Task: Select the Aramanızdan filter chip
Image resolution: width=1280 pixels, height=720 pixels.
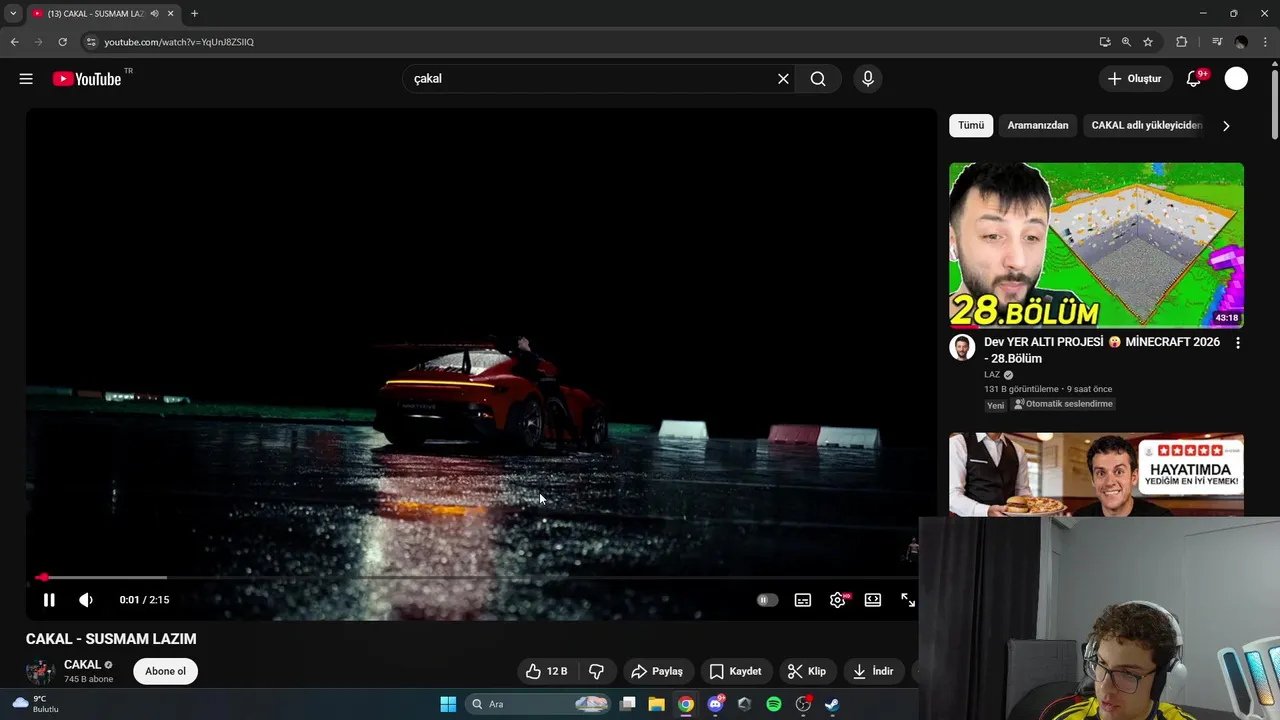Action: click(x=1038, y=126)
